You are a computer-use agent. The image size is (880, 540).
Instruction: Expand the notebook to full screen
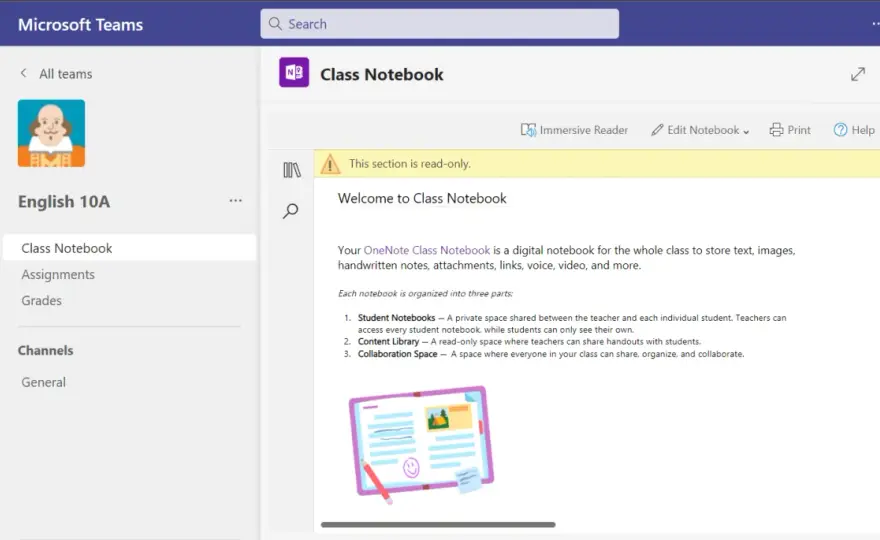pos(858,74)
